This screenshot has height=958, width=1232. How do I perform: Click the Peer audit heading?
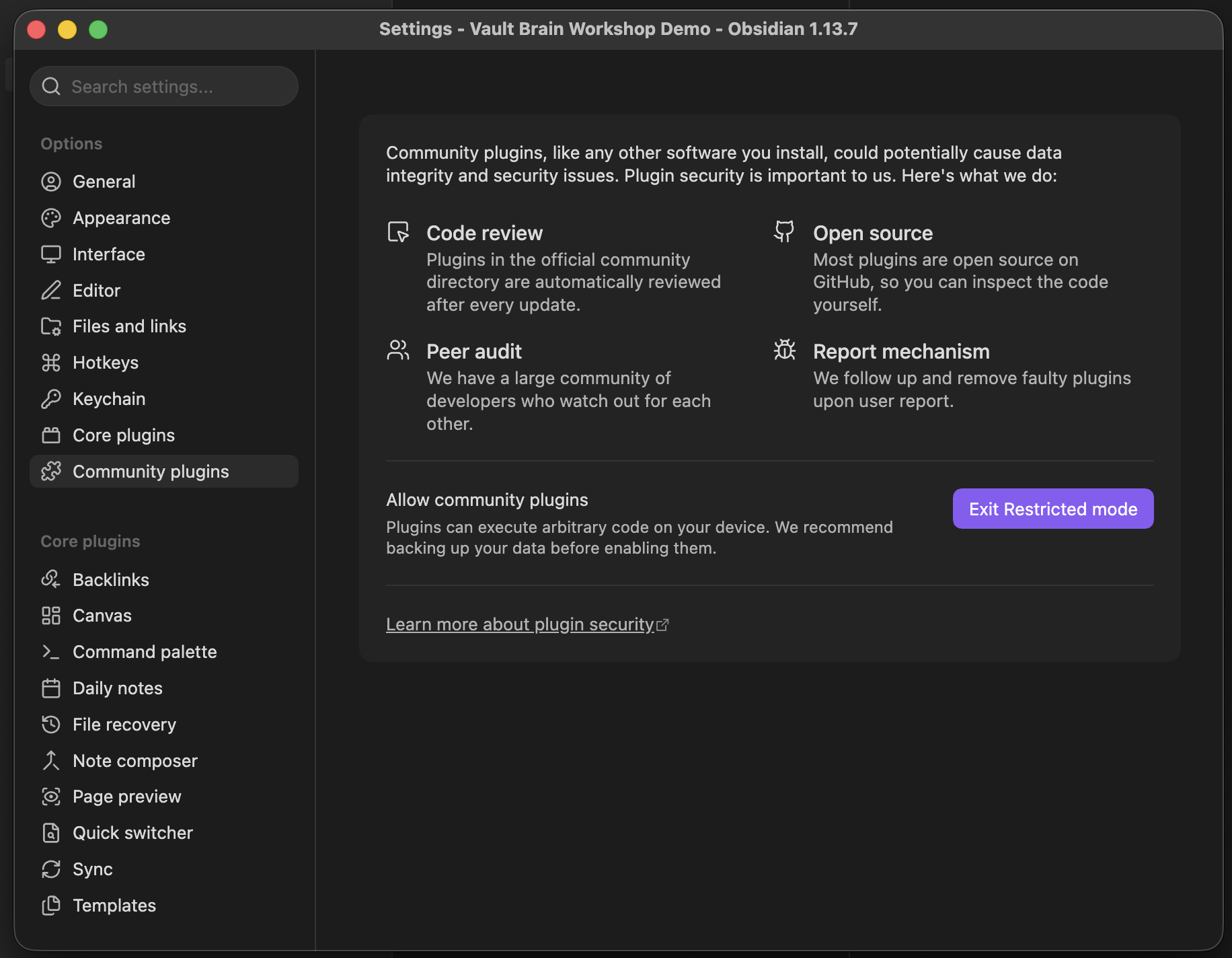pyautogui.click(x=474, y=351)
